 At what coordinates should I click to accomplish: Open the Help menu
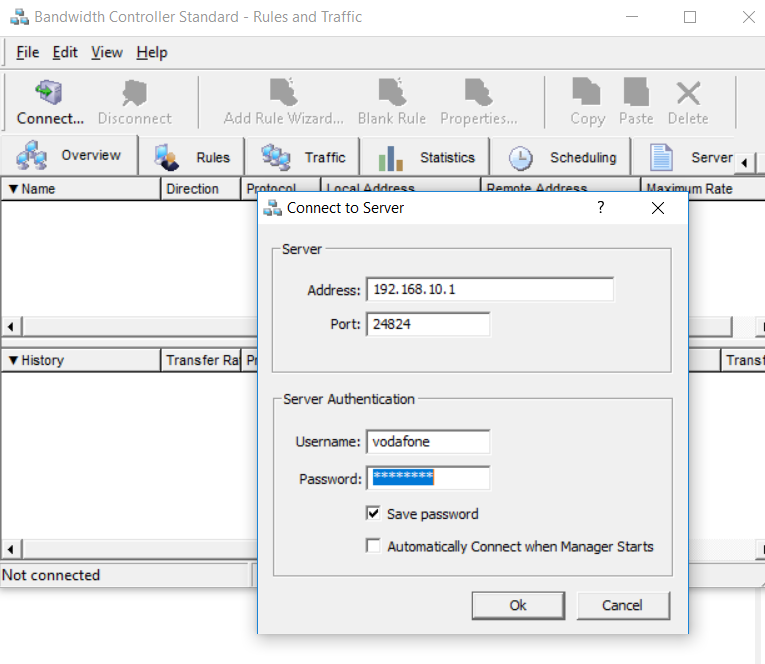coord(152,52)
